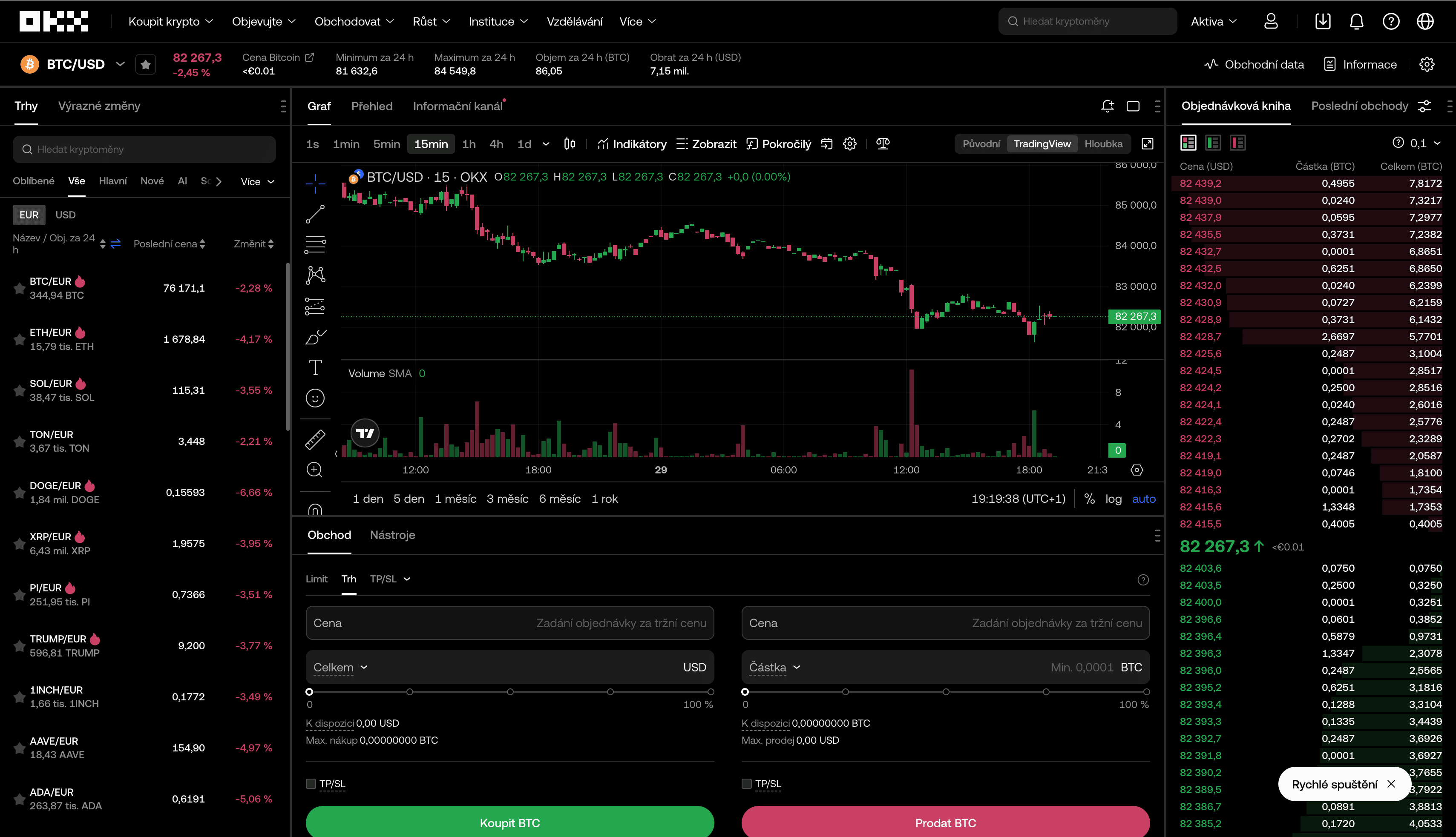Open the Více category dropdown
1456x837 pixels.
pyautogui.click(x=257, y=181)
